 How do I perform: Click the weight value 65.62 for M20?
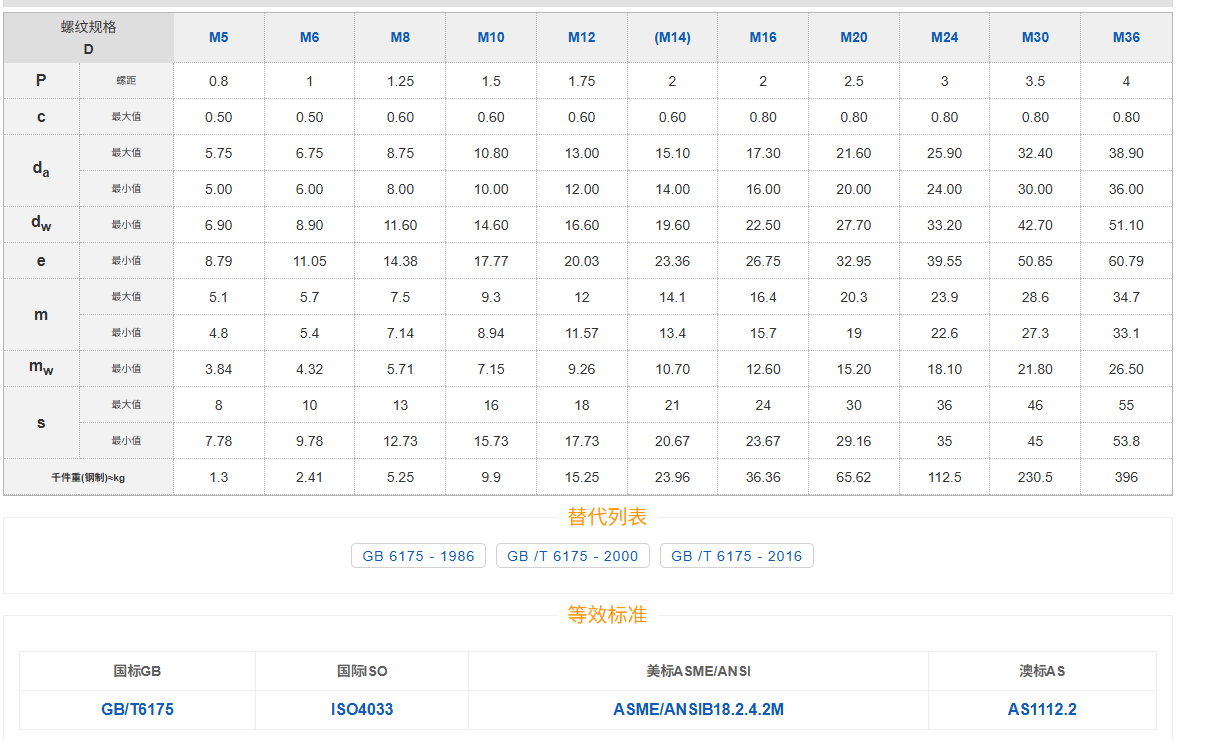click(854, 477)
